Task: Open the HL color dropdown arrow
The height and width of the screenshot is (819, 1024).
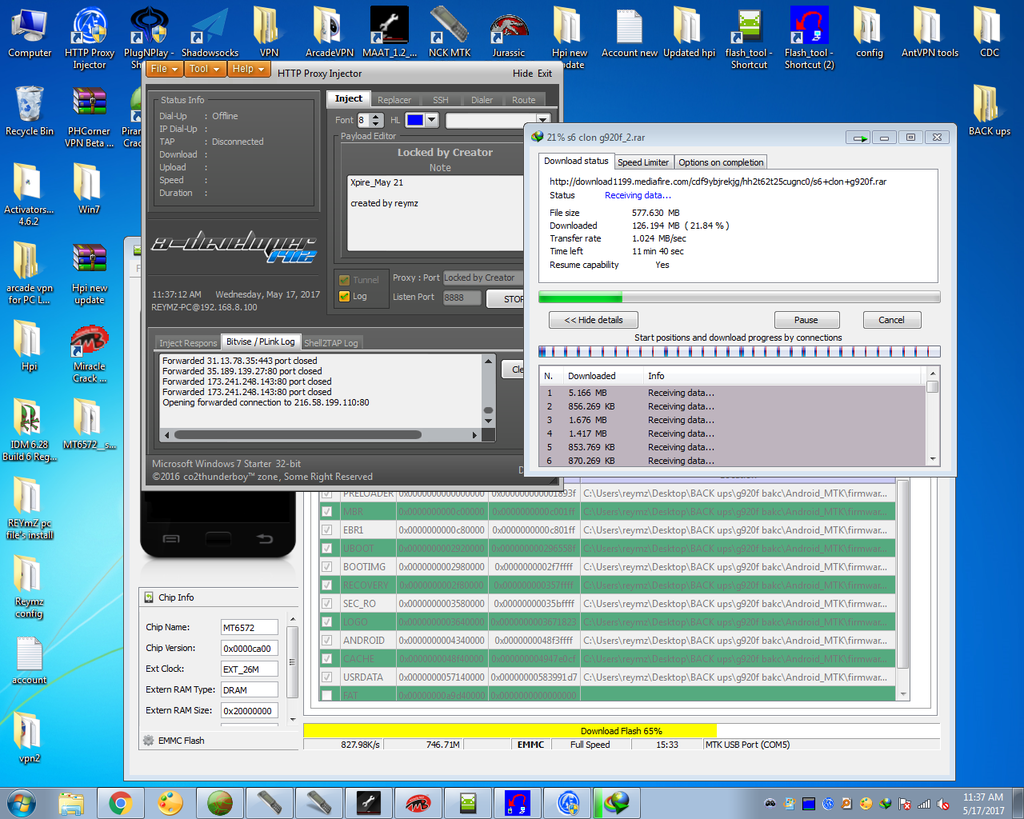Action: [x=431, y=120]
